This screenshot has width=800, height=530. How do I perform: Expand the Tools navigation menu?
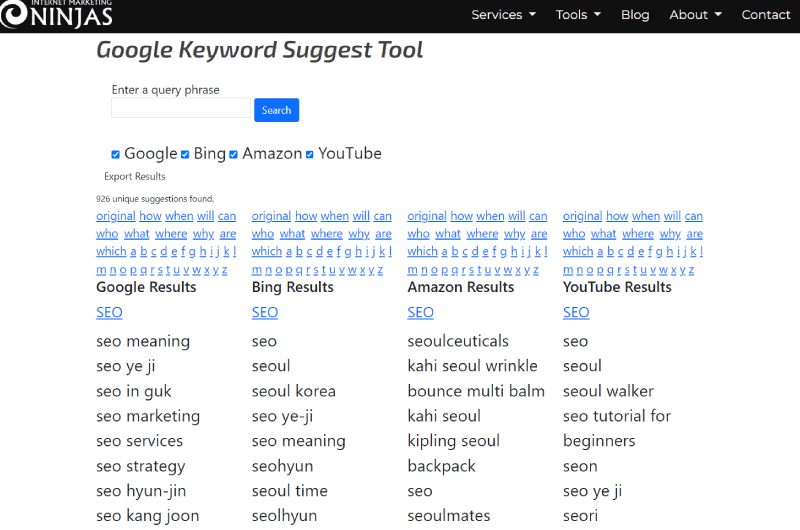pyautogui.click(x=578, y=15)
